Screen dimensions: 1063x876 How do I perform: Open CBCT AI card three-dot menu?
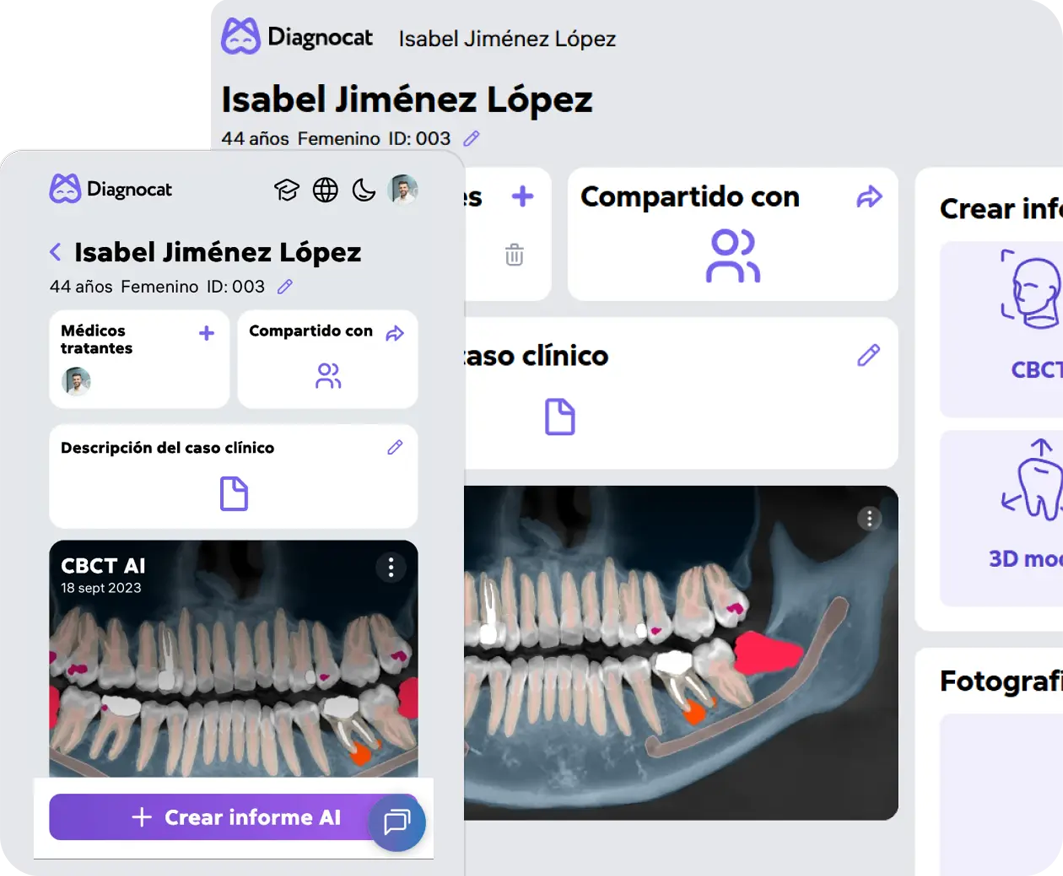[391, 568]
